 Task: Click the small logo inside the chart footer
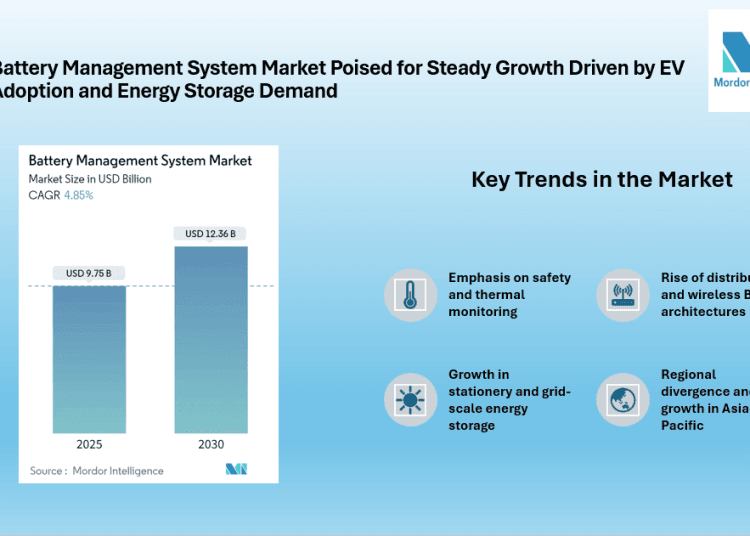(236, 469)
